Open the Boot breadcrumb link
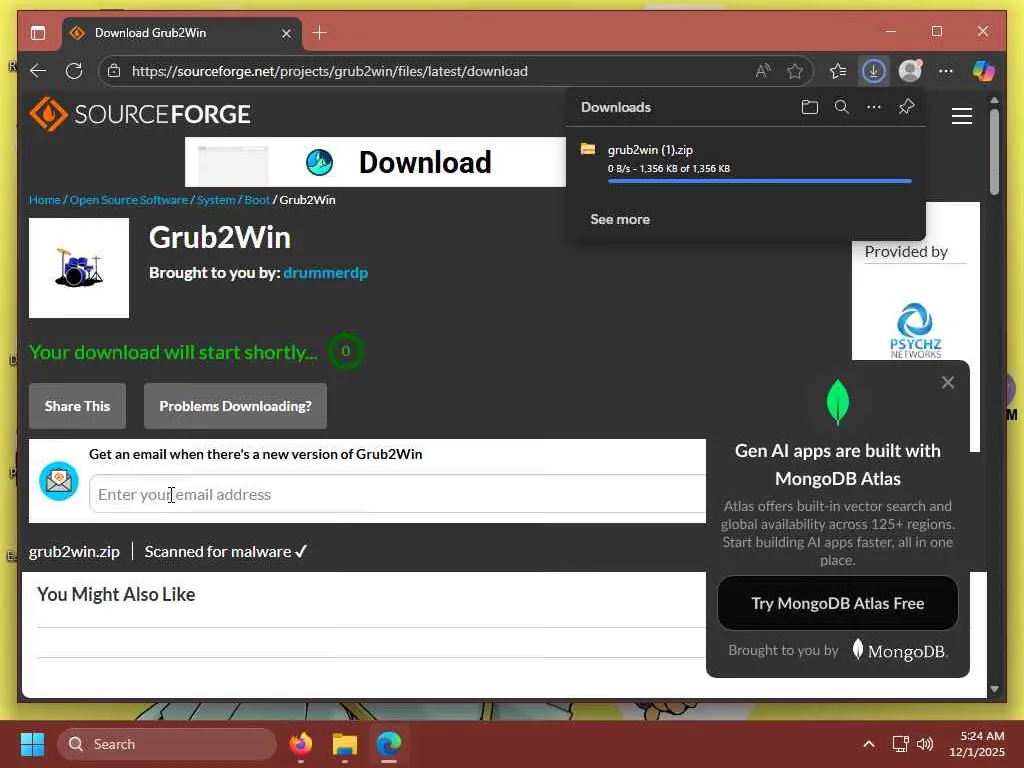1024x768 pixels. [x=257, y=200]
